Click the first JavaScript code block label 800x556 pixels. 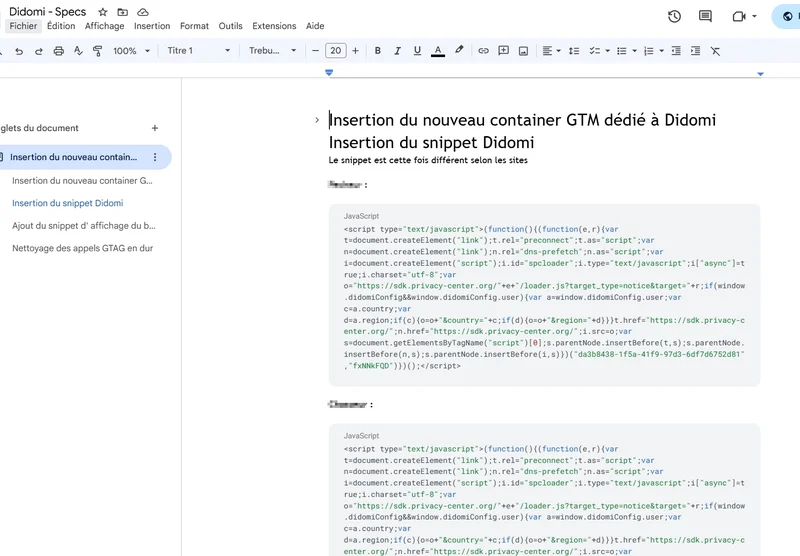[361, 216]
